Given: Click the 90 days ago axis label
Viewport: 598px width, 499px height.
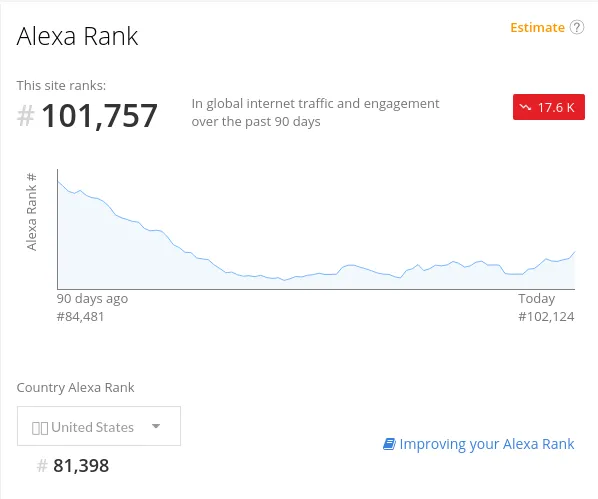Looking at the screenshot, I should 92,299.
